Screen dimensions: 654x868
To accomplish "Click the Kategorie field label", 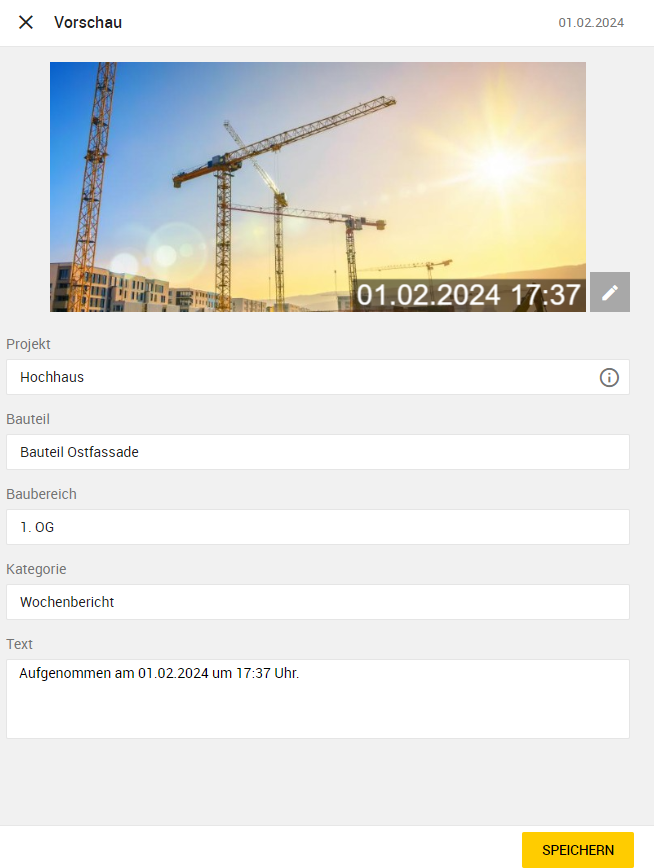I will pos(36,569).
